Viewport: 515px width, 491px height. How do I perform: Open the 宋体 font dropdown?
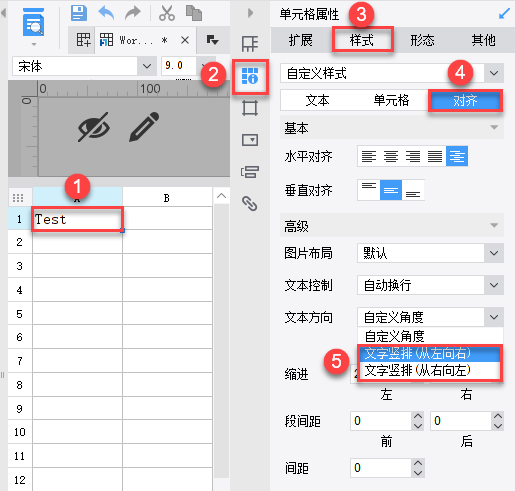(147, 66)
